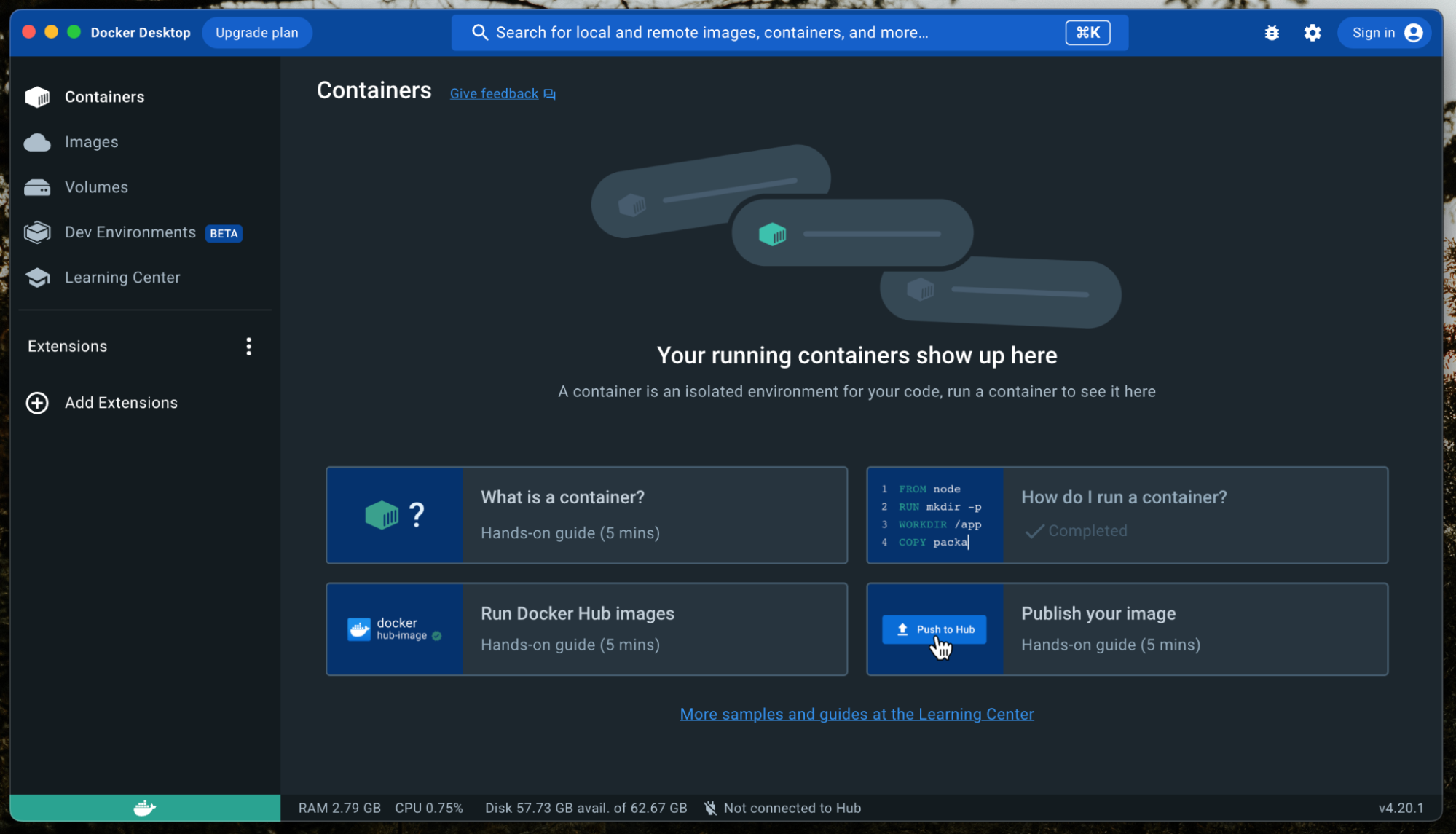Click the Containers menu item
1456x834 pixels.
click(x=104, y=96)
